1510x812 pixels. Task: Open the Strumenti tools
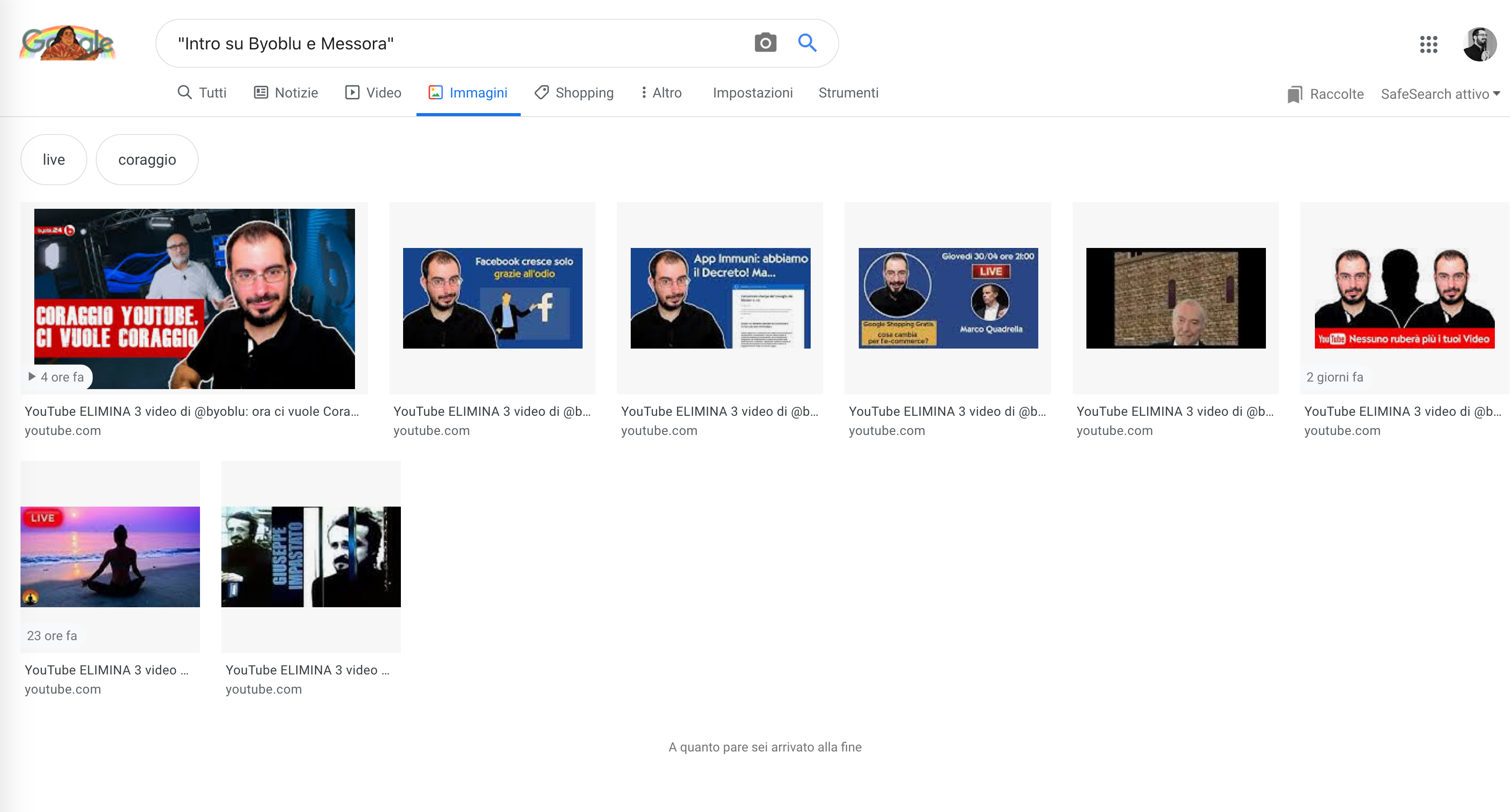tap(848, 93)
